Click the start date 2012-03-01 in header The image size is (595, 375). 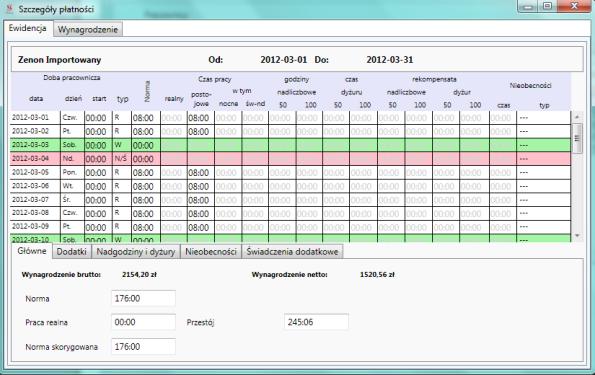(283, 60)
